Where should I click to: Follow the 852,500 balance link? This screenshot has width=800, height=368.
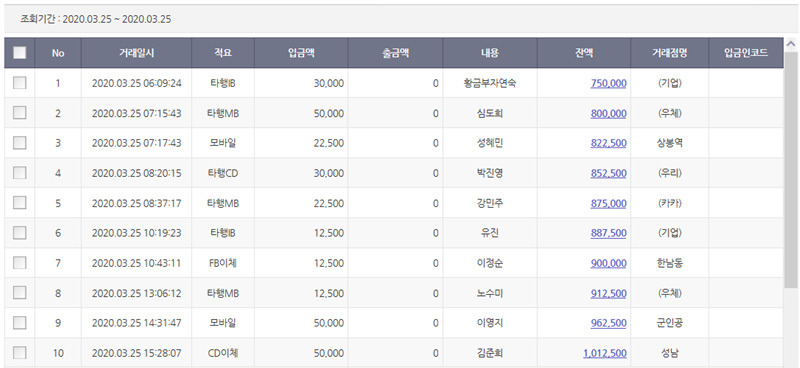[x=608, y=174]
